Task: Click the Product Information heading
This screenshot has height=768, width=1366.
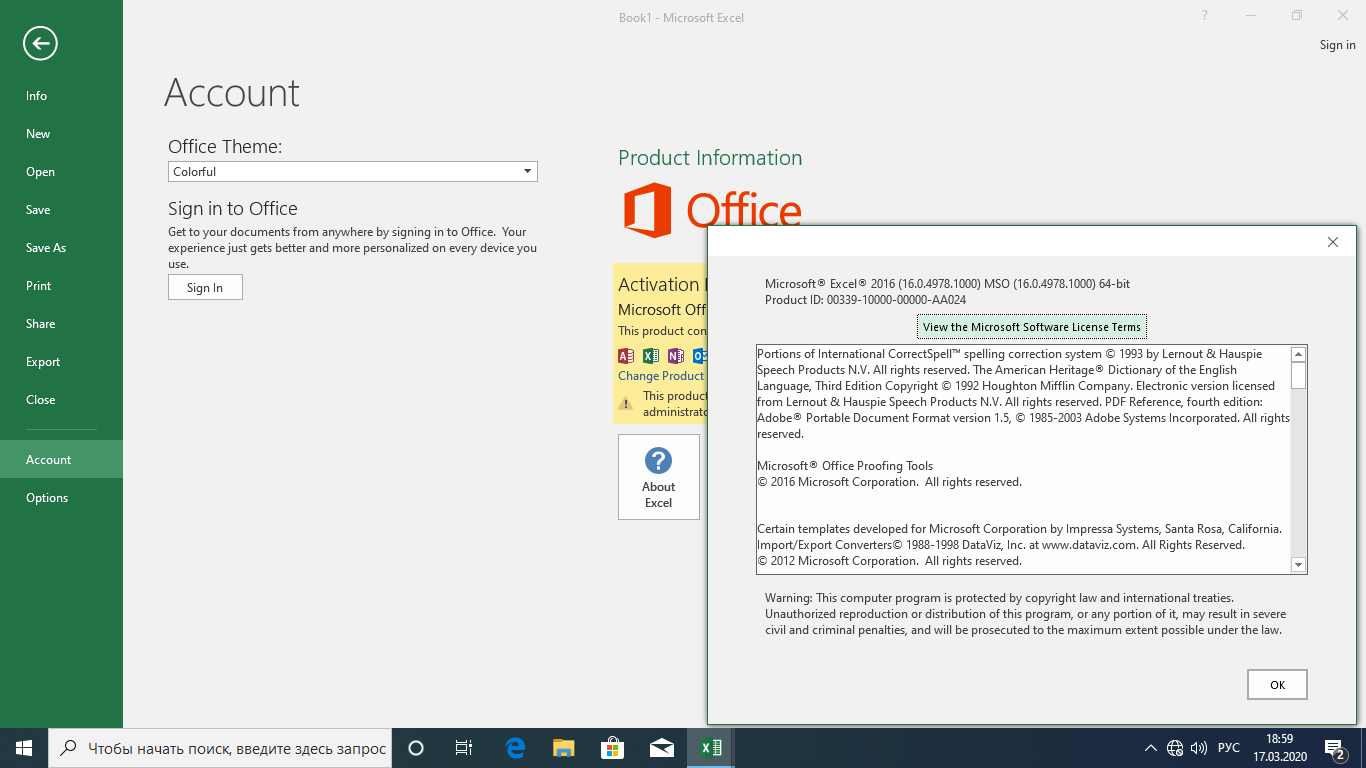Action: point(710,158)
